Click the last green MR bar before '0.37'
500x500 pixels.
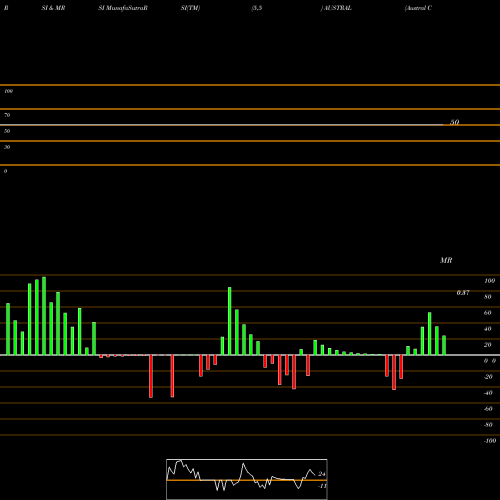click(444, 345)
